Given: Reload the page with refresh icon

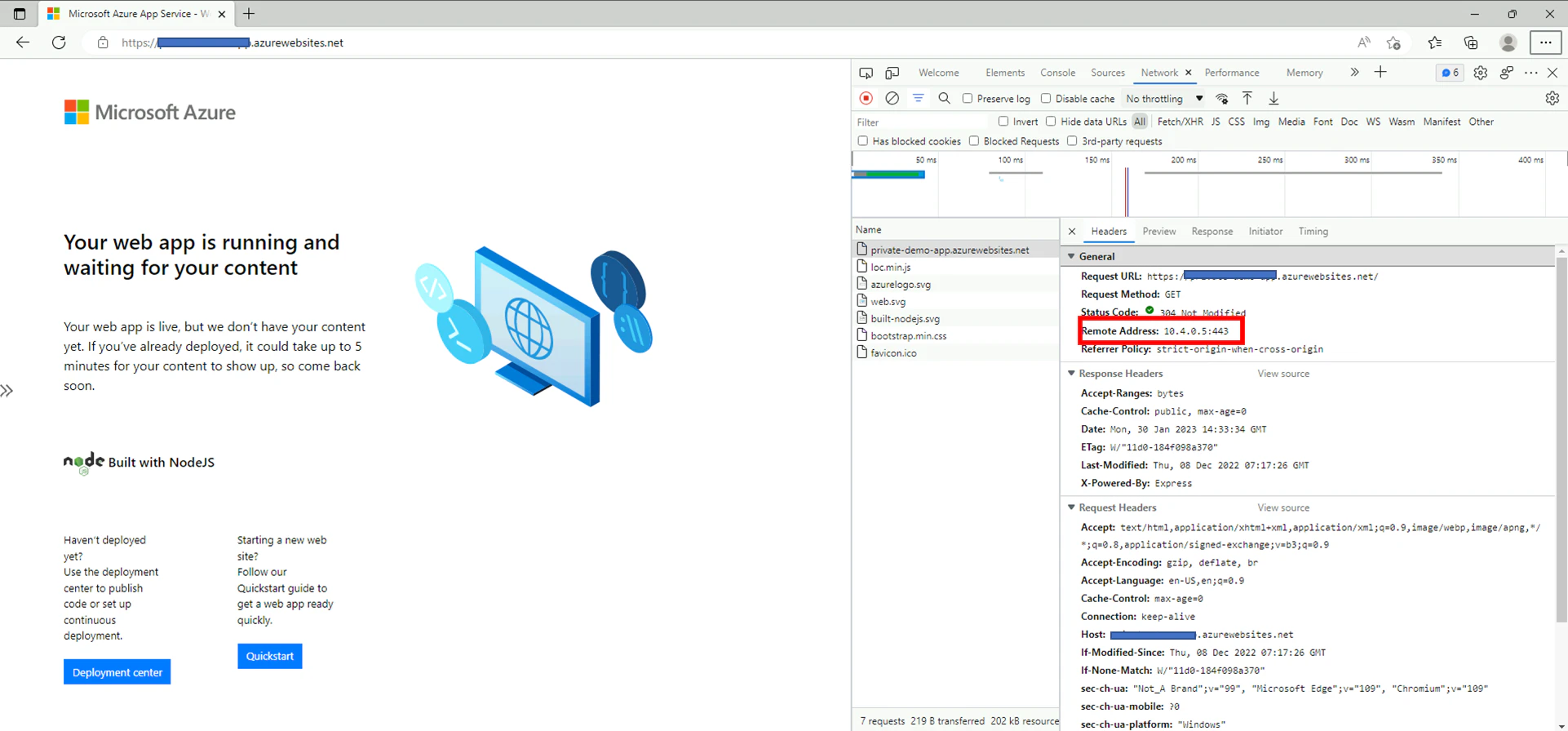Looking at the screenshot, I should tap(59, 42).
